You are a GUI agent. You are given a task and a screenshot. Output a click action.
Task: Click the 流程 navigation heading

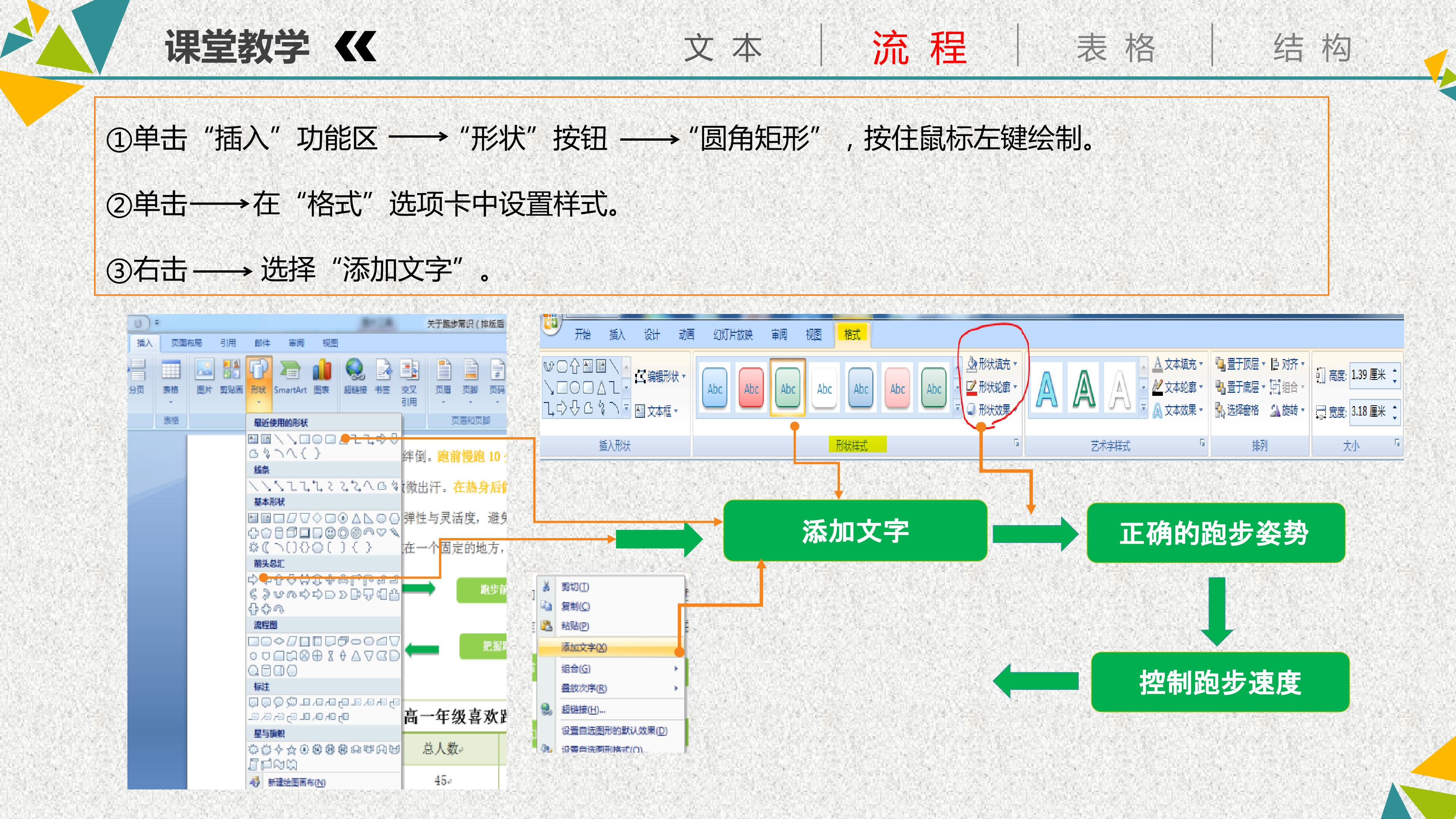pyautogui.click(x=919, y=48)
